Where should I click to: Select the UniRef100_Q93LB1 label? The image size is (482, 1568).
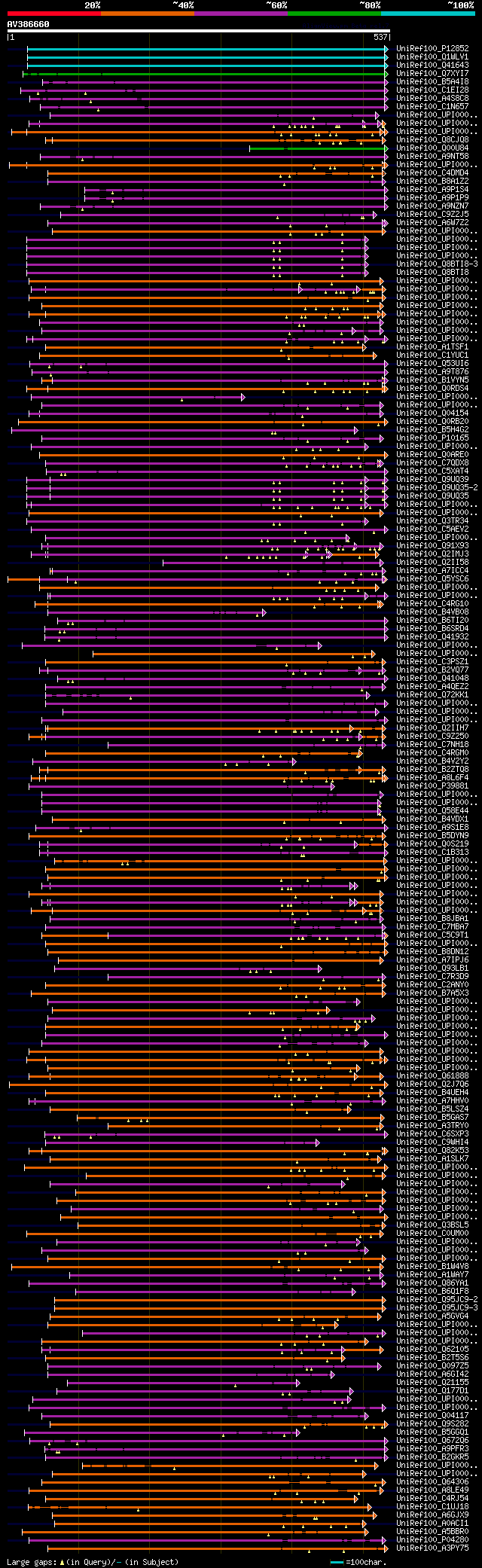click(x=432, y=968)
